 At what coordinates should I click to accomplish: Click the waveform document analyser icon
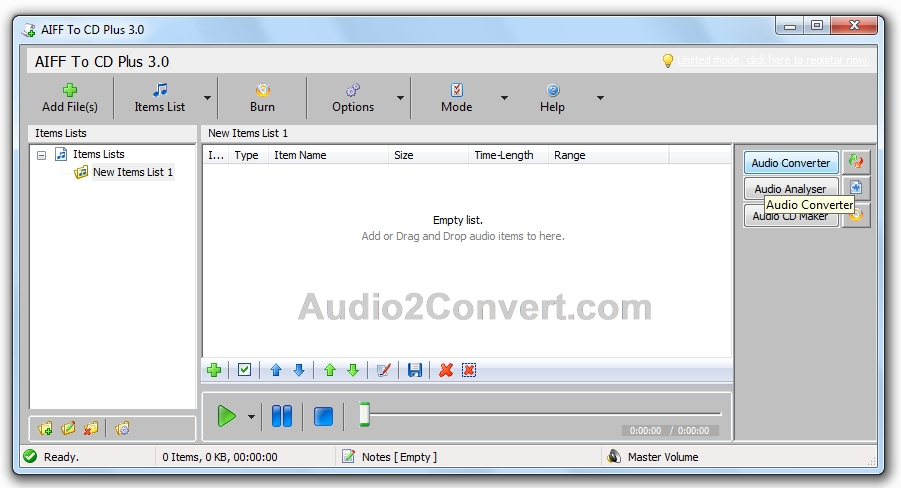tap(856, 187)
